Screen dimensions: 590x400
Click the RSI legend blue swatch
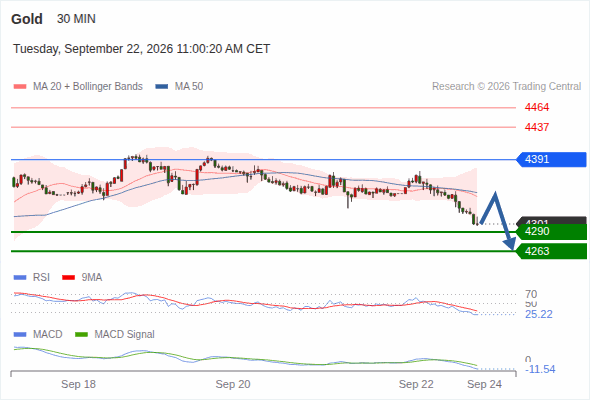click(20, 278)
